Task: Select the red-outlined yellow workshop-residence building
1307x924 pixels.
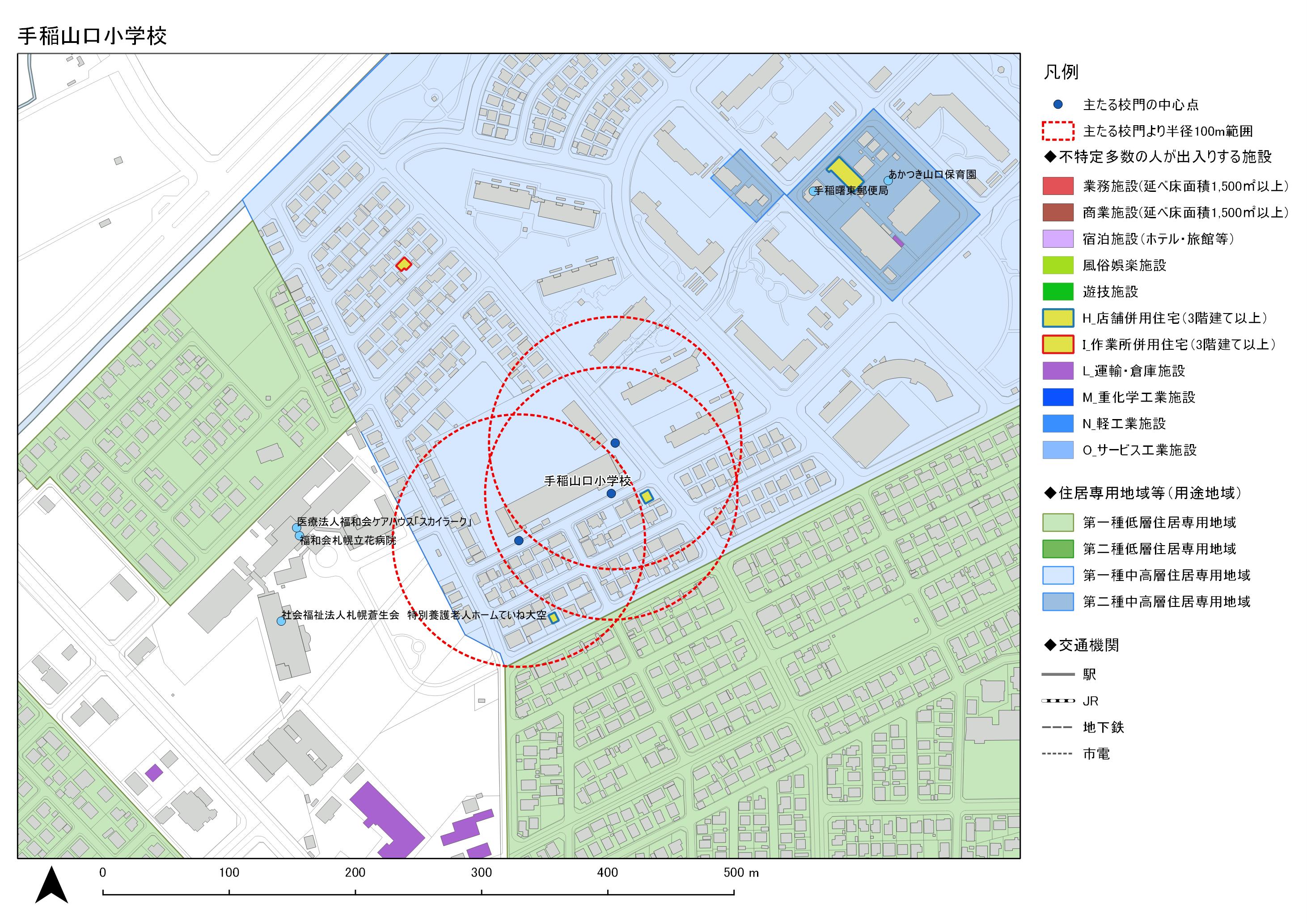Action: [404, 263]
